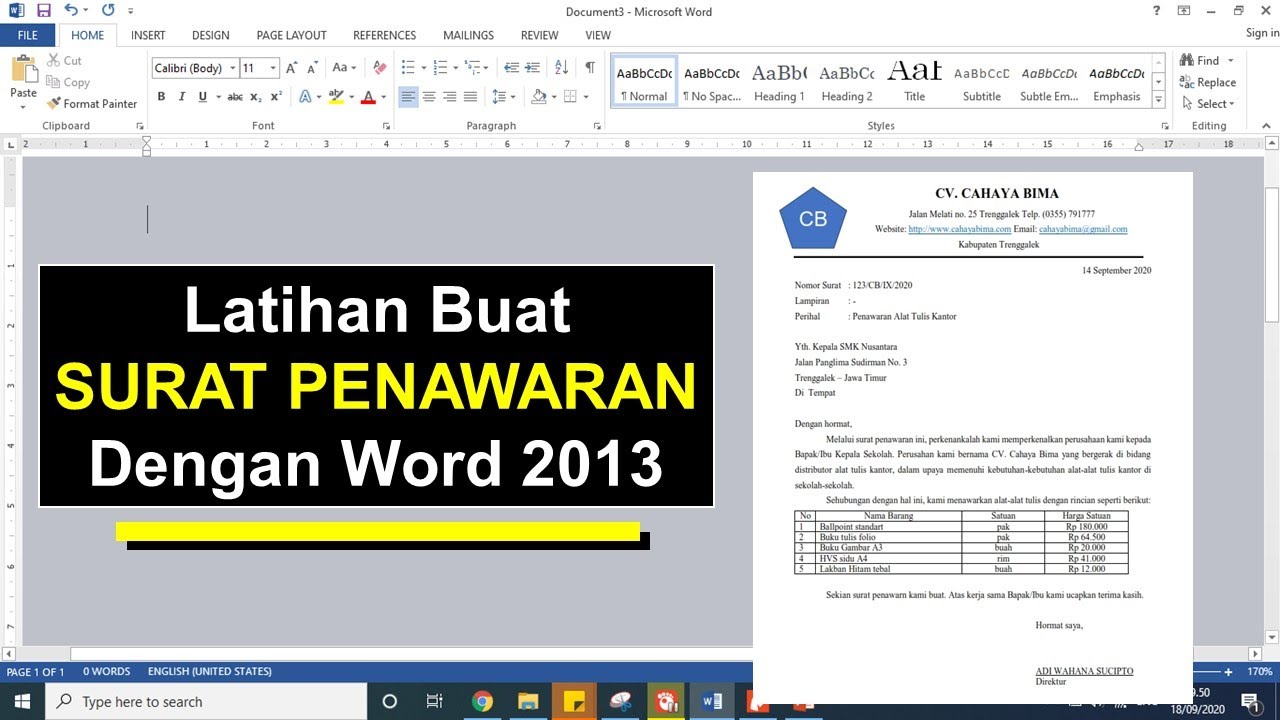The image size is (1280, 720).
Task: Apply bullet list formatting
Action: click(408, 68)
